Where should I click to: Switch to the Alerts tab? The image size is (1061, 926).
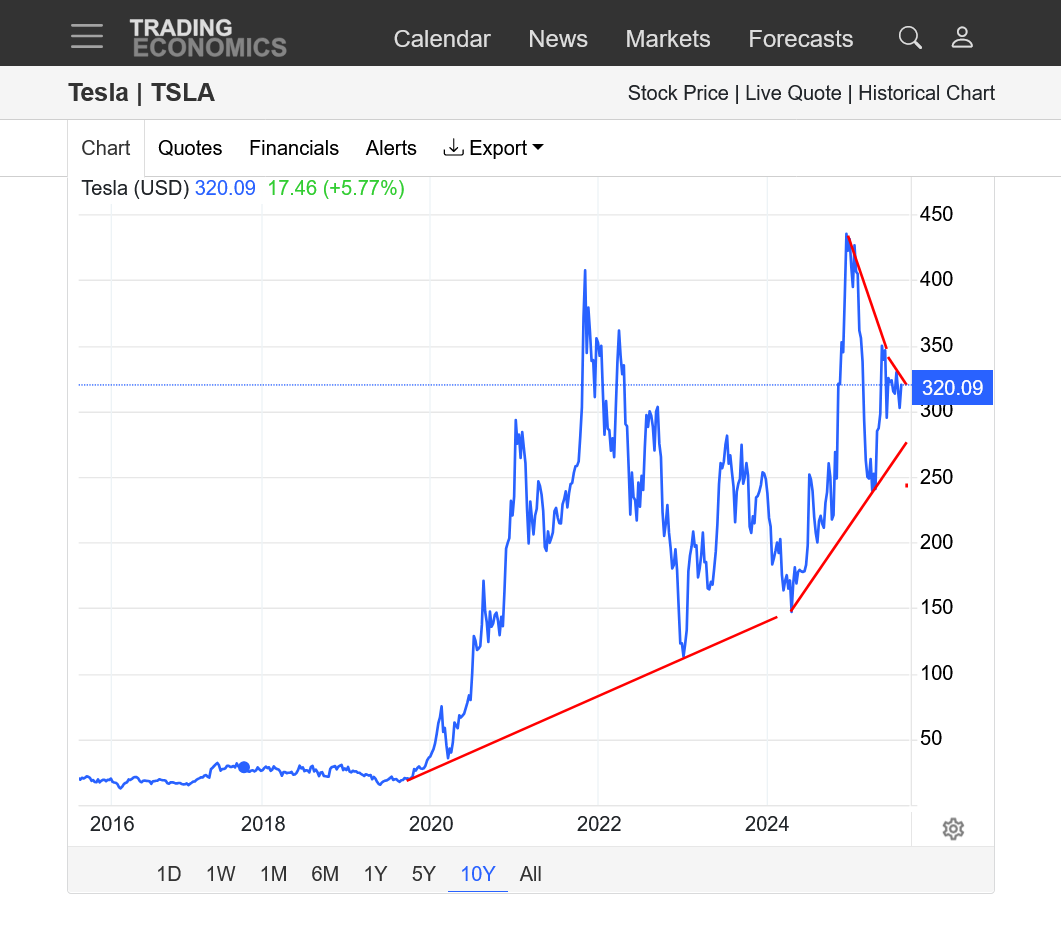pos(391,148)
